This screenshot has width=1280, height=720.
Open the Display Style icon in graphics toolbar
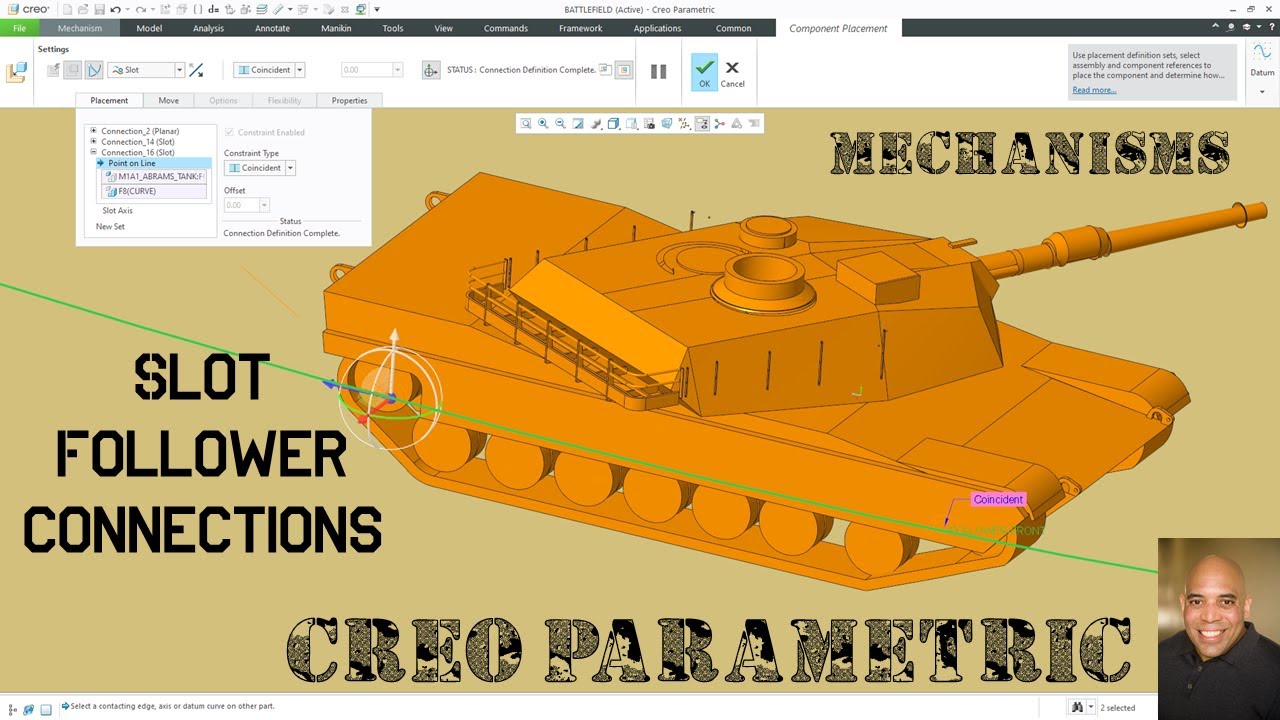point(596,124)
